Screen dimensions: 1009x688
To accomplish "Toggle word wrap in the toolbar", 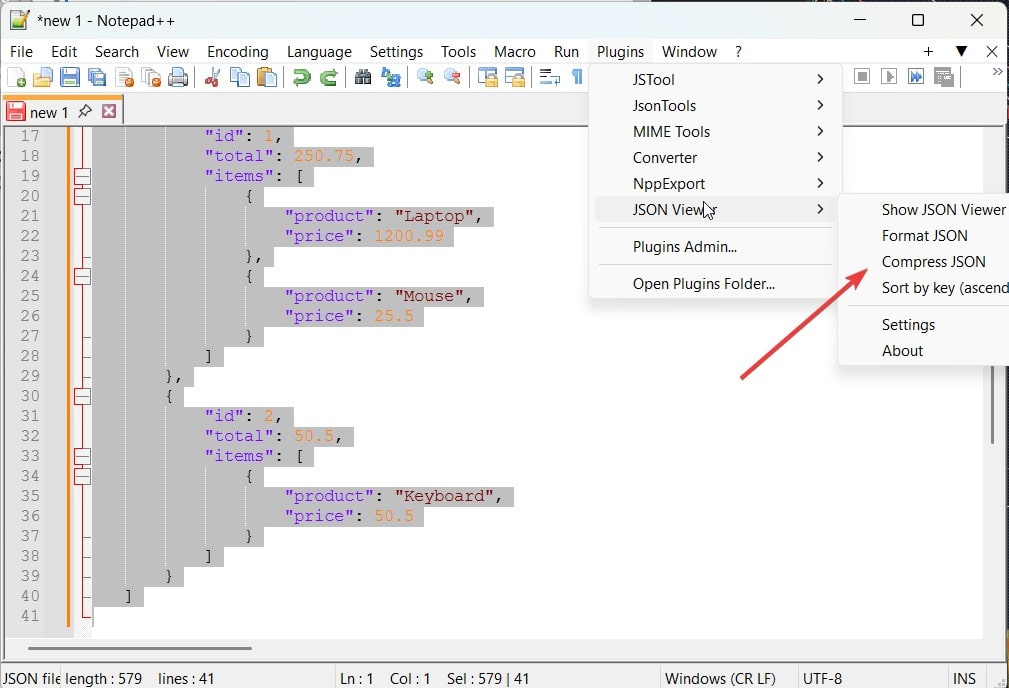I will [x=549, y=78].
